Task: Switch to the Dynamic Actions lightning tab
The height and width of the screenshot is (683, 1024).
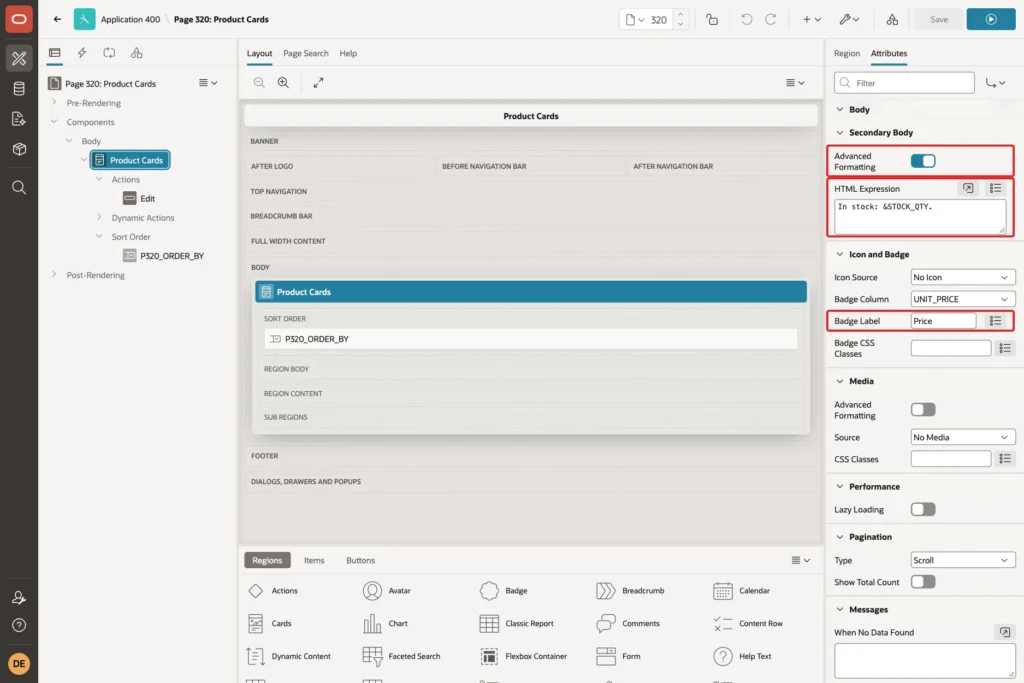Action: coord(82,53)
